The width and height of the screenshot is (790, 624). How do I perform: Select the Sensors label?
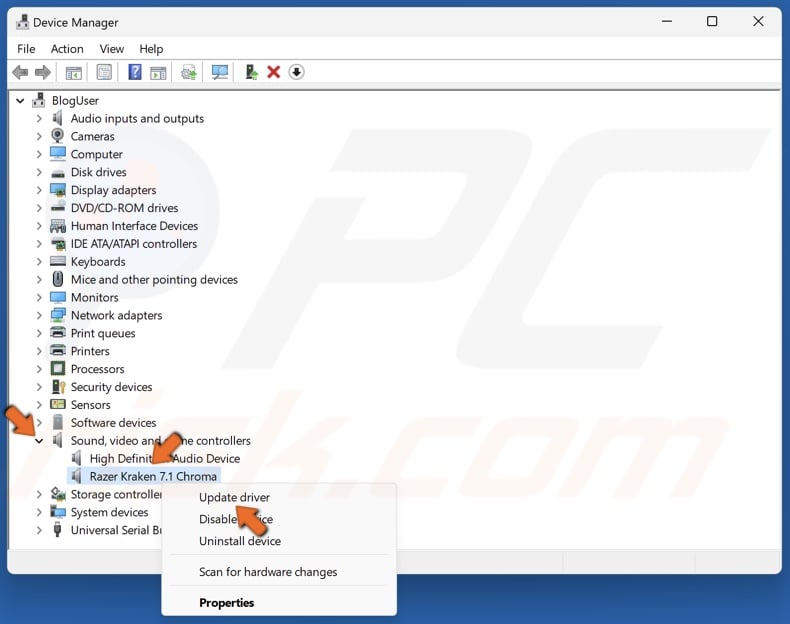90,404
